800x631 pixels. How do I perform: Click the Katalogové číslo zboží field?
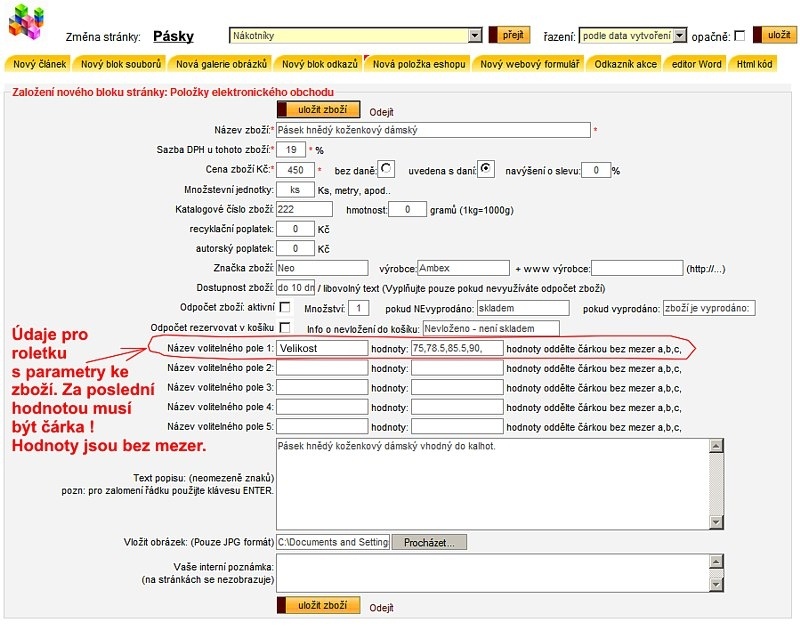click(x=304, y=209)
